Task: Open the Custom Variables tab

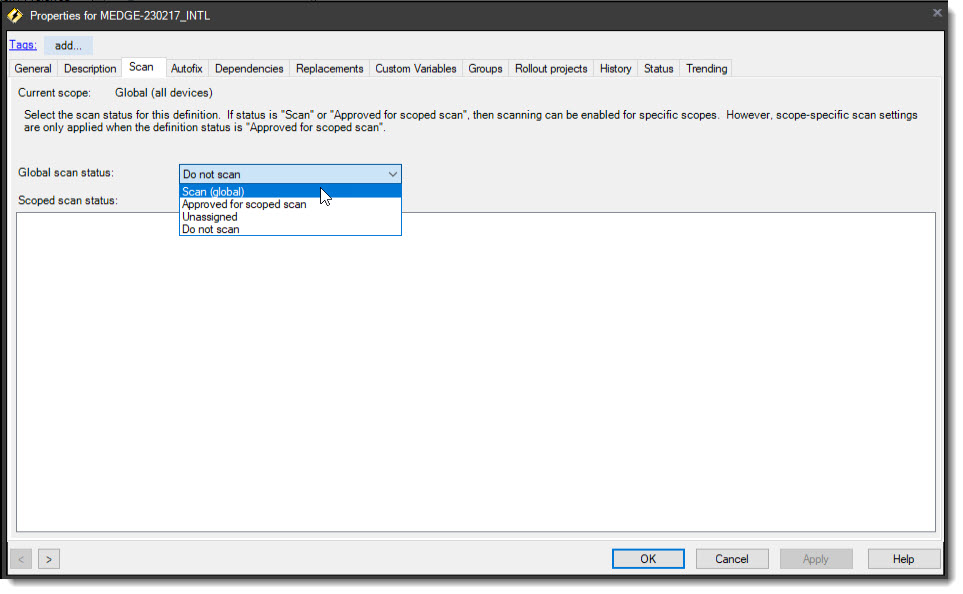Action: click(x=415, y=69)
